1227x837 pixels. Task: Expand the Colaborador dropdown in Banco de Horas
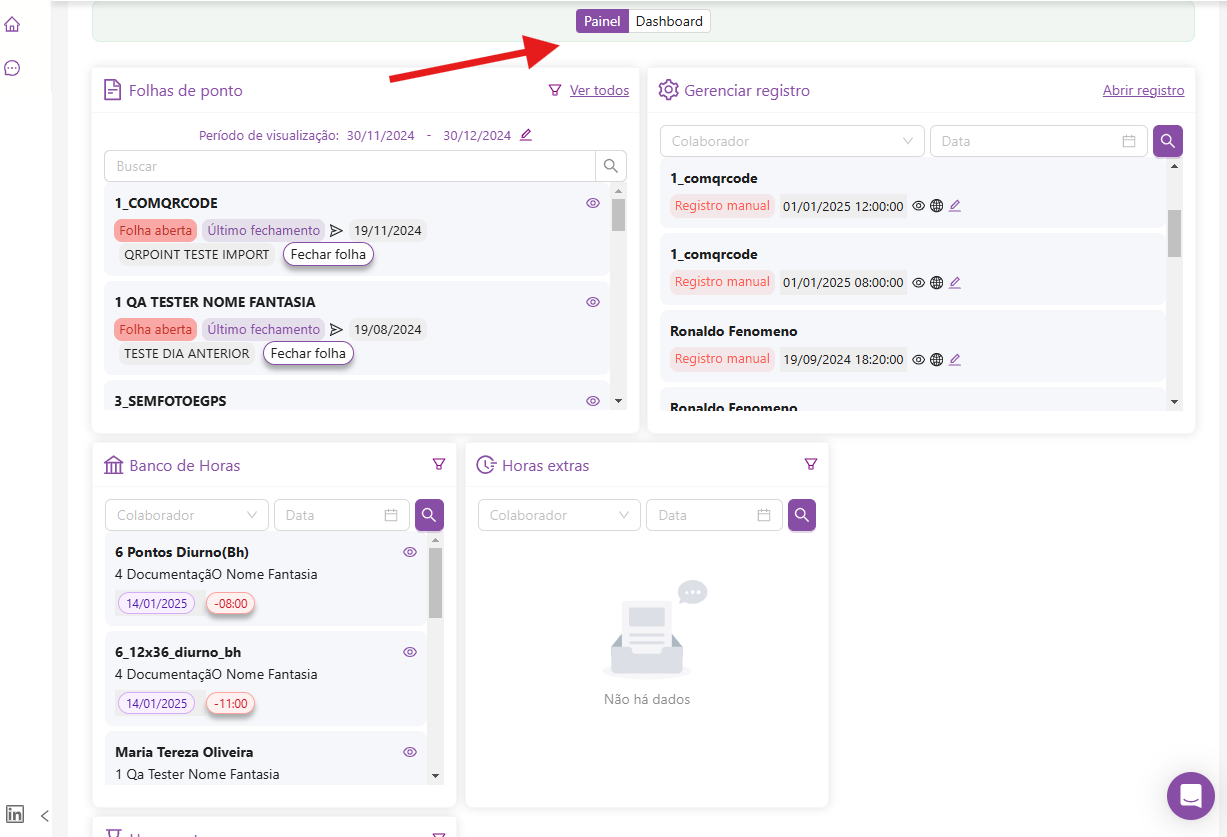click(x=186, y=515)
